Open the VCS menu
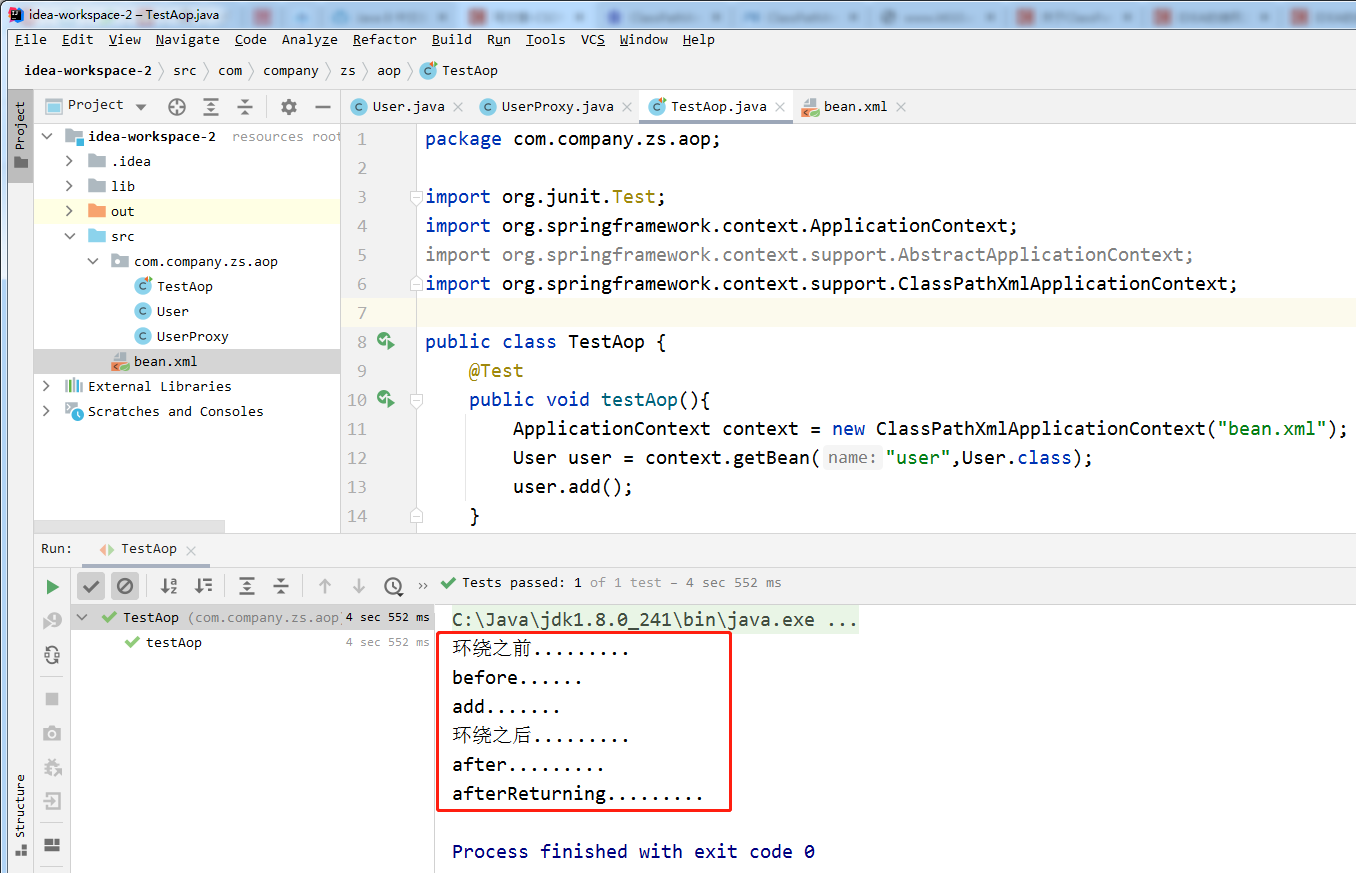The width and height of the screenshot is (1356, 873). pyautogui.click(x=593, y=40)
